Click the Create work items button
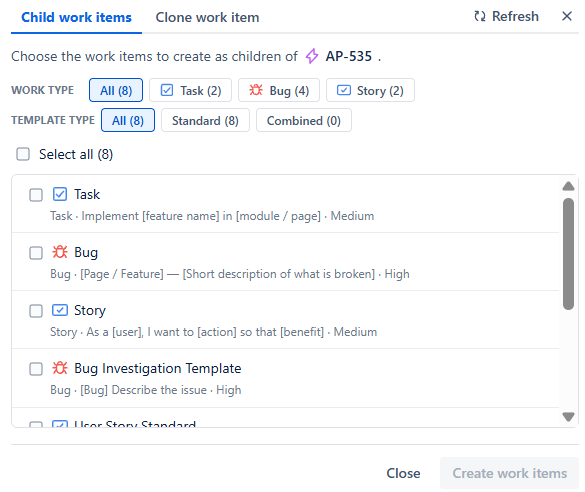 coord(509,473)
